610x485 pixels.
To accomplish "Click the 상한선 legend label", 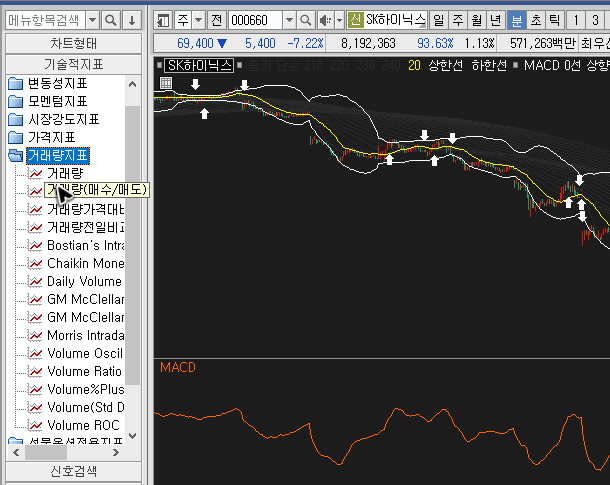I will 446,65.
